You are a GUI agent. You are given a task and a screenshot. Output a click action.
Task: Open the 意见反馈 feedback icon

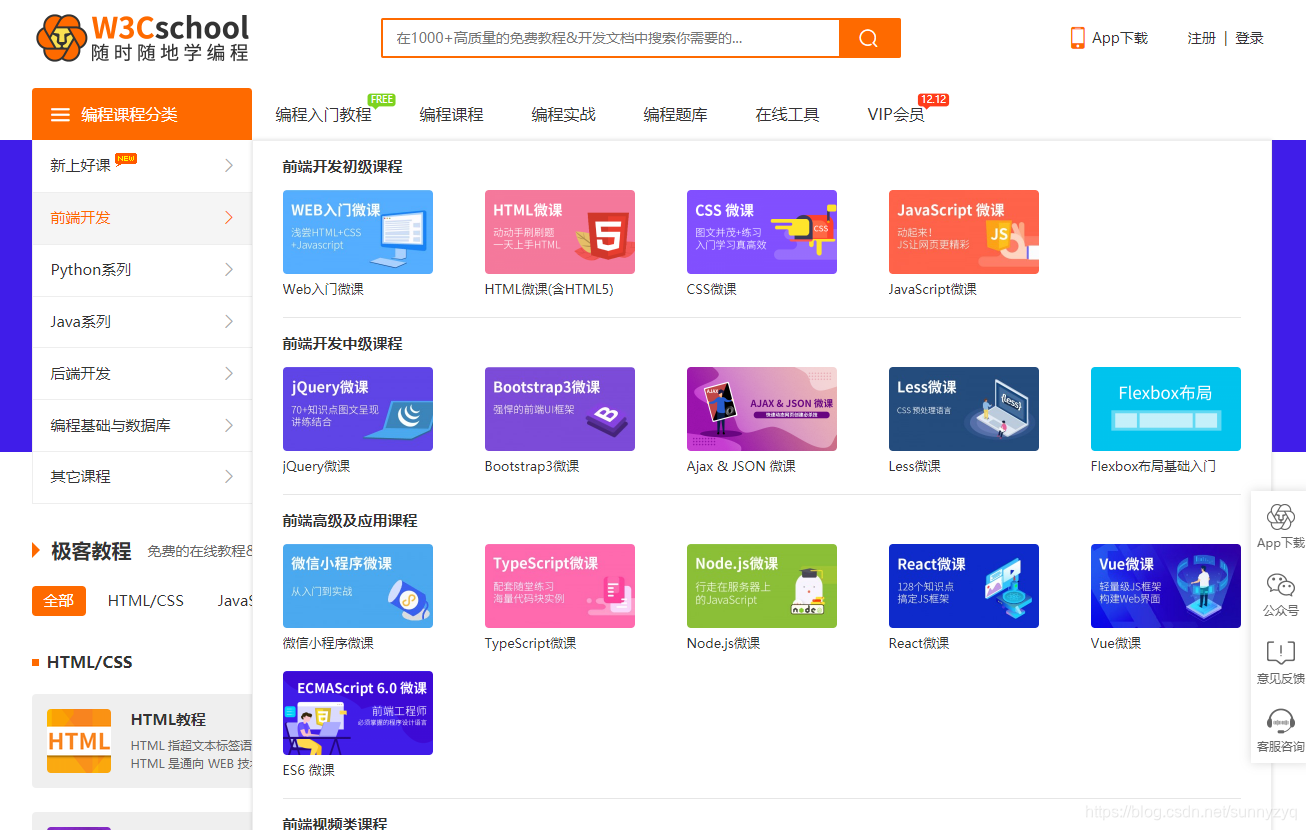pos(1281,653)
